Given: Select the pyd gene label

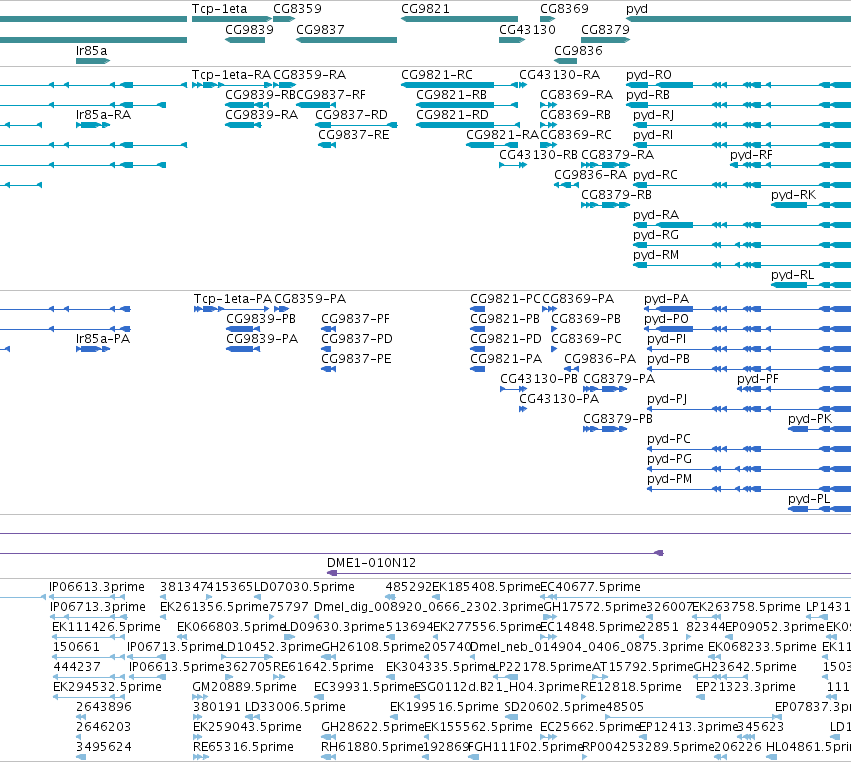Looking at the screenshot, I should tap(637, 9).
